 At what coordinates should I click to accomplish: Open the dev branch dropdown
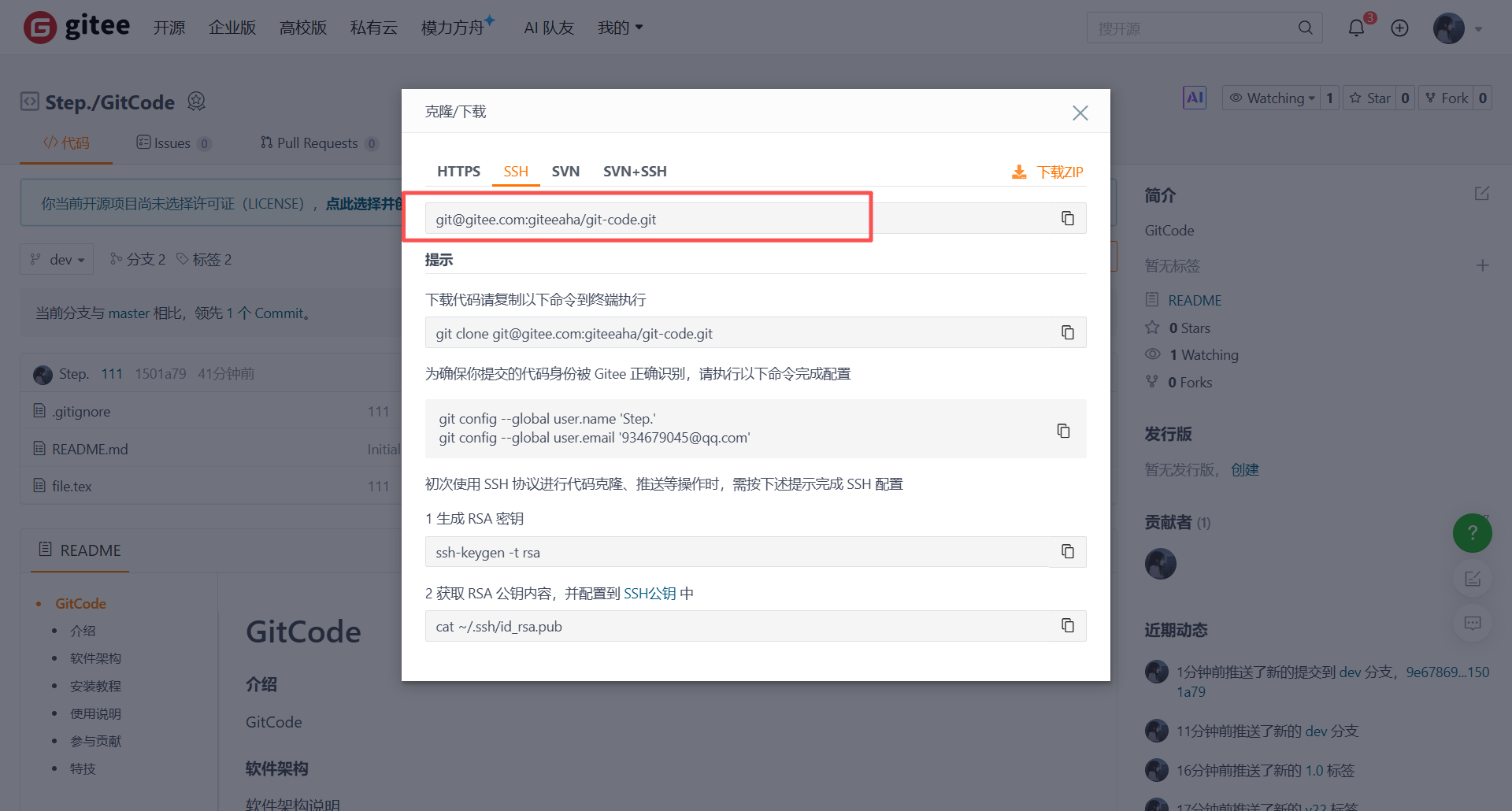(57, 259)
